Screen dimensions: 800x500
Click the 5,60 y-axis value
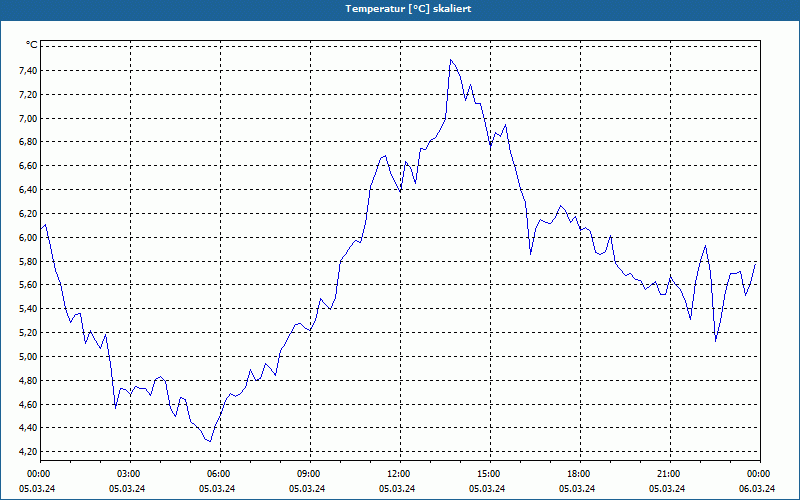(x=28, y=285)
